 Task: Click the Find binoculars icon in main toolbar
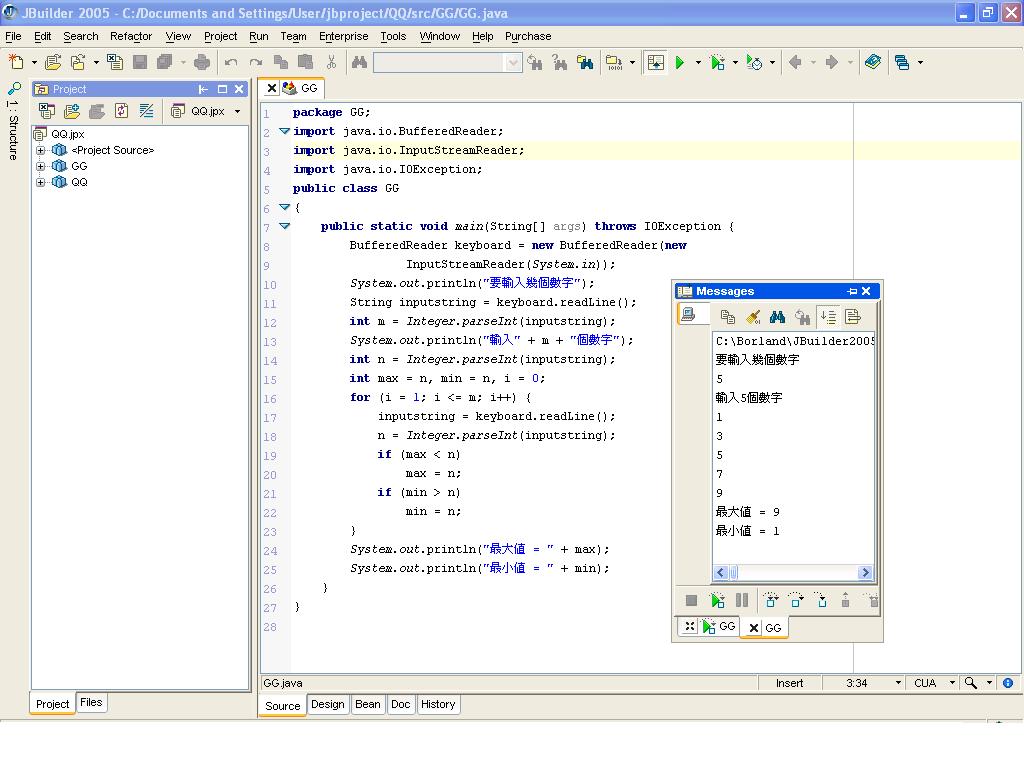(359, 62)
